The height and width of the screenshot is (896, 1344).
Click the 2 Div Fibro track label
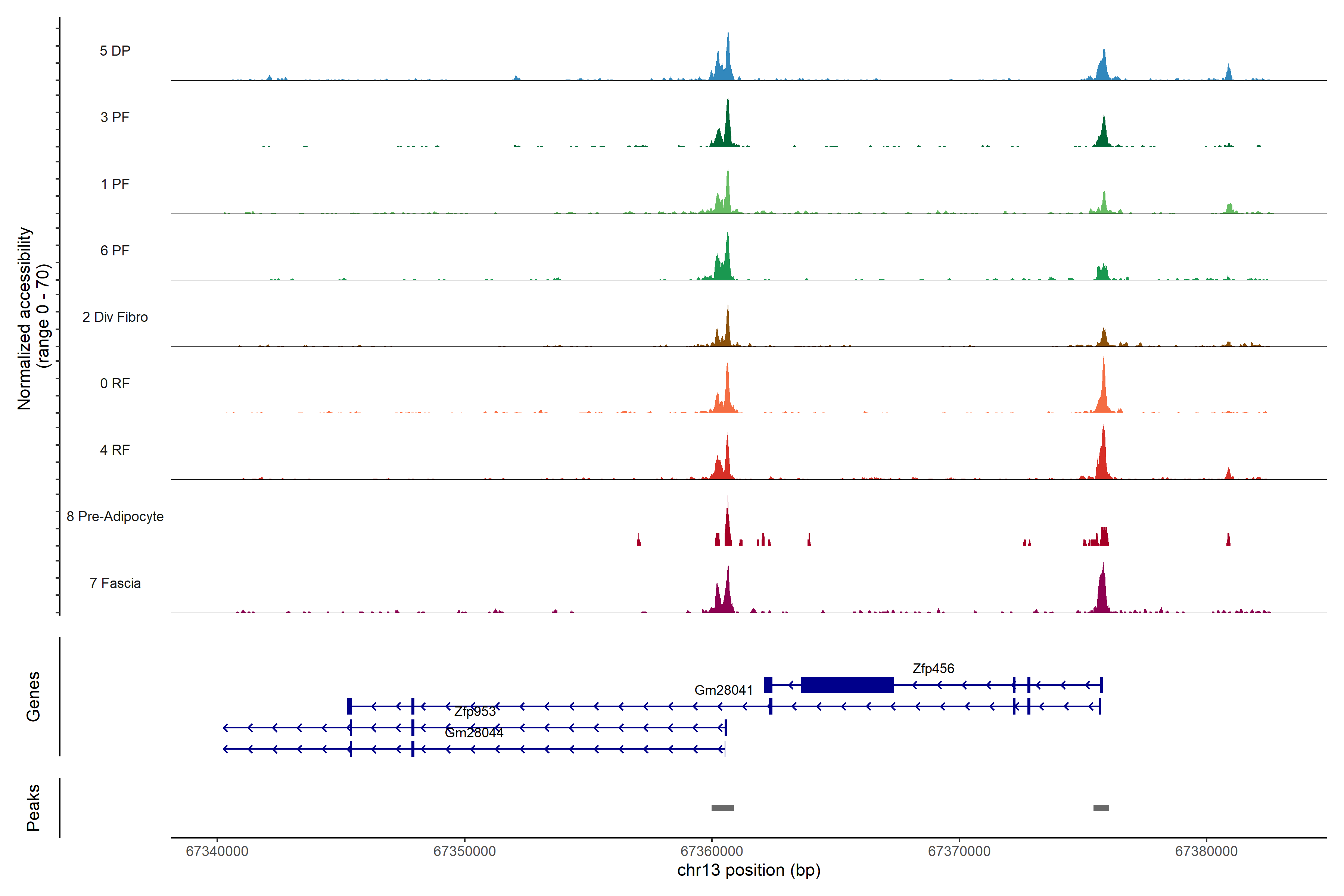click(x=115, y=317)
